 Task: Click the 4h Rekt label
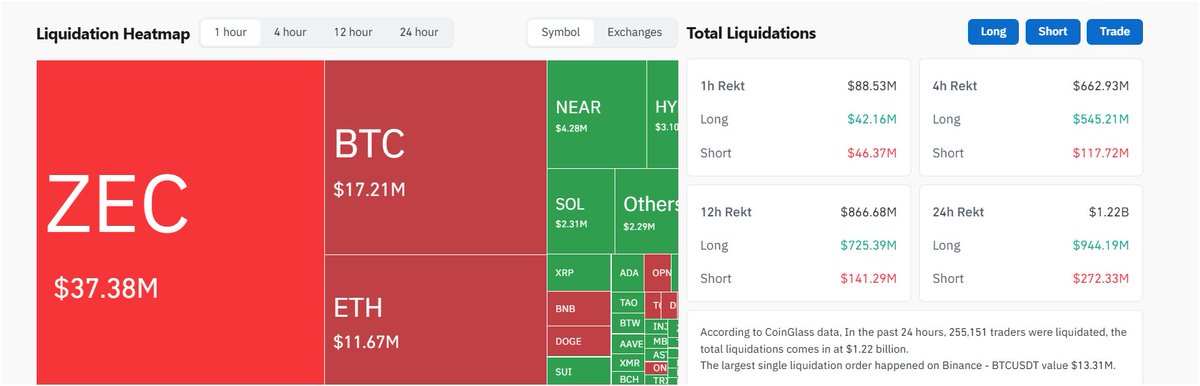[954, 86]
